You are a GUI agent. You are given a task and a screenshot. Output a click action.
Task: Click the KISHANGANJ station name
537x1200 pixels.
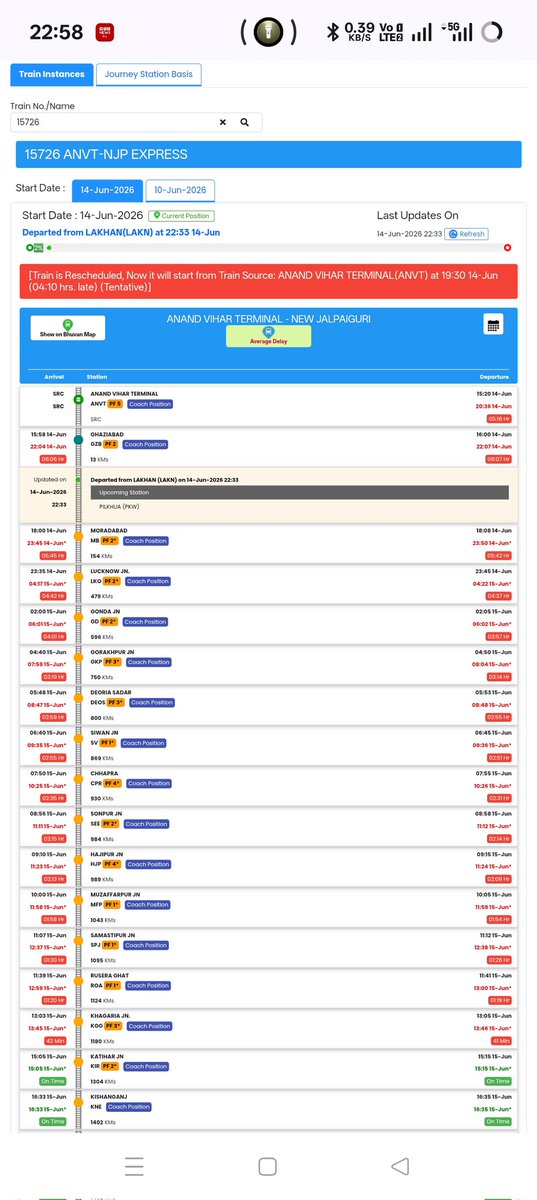tap(107, 1097)
